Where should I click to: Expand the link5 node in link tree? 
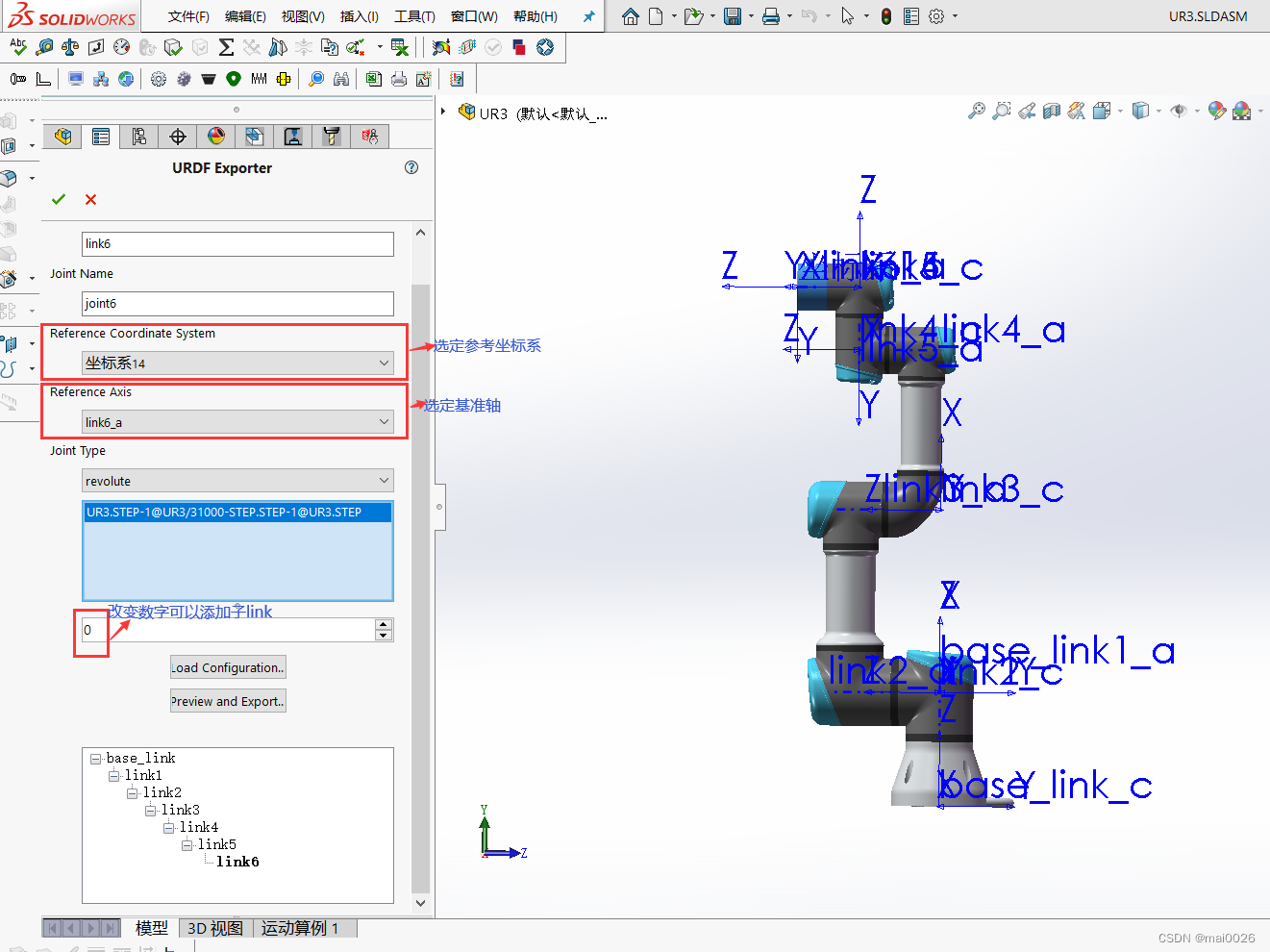[188, 843]
